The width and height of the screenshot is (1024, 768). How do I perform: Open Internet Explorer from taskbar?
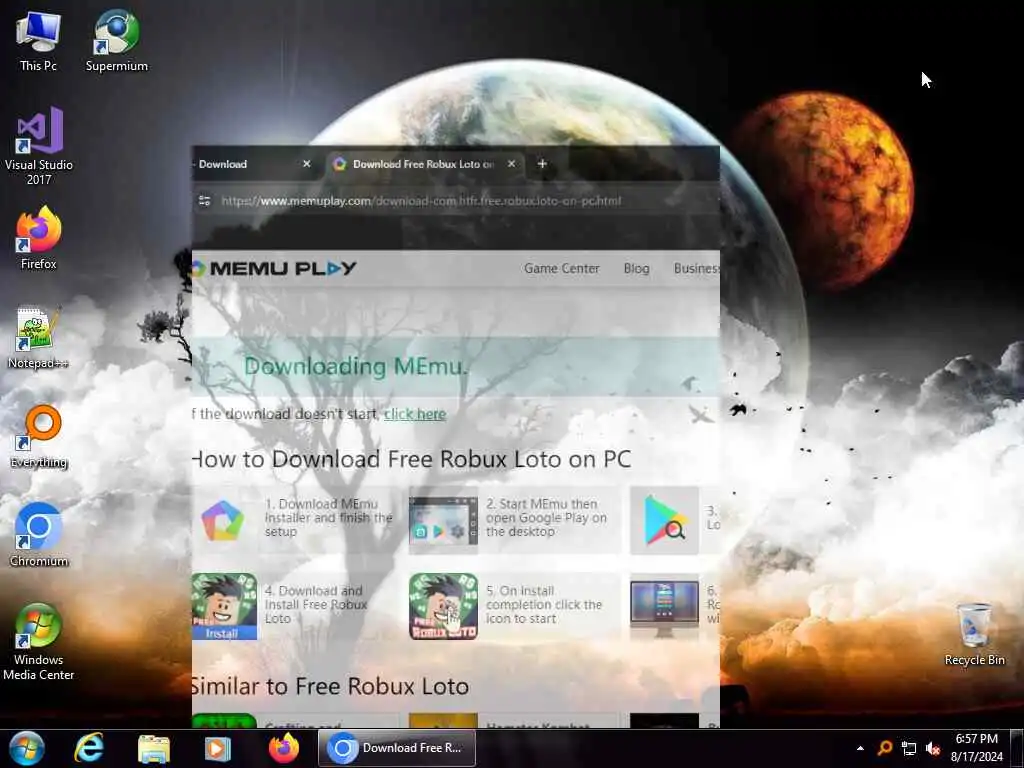89,748
